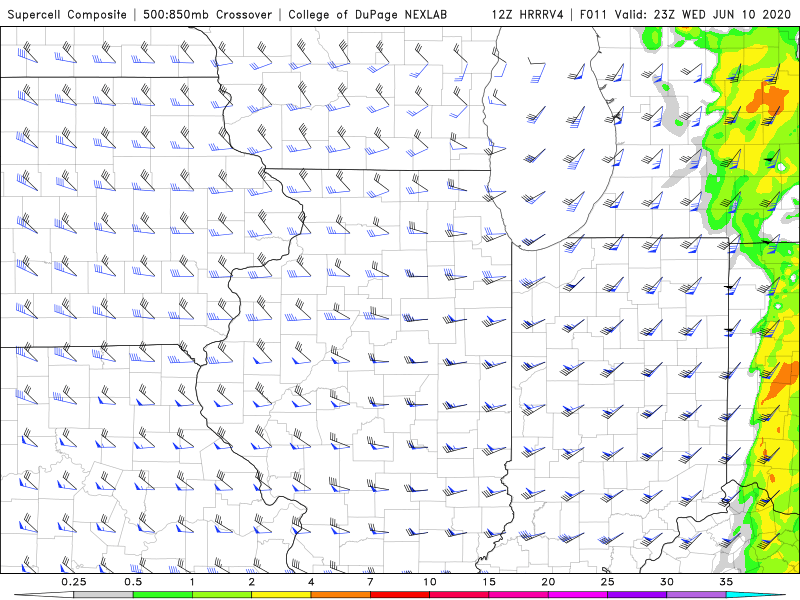Click the colorbar label 35
The image size is (800, 600).
[x=726, y=582]
